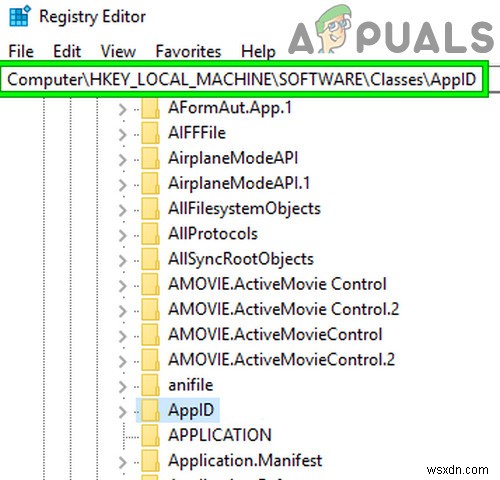Expand the AMOVIE.ActiveMovieControl key

click(x=123, y=336)
